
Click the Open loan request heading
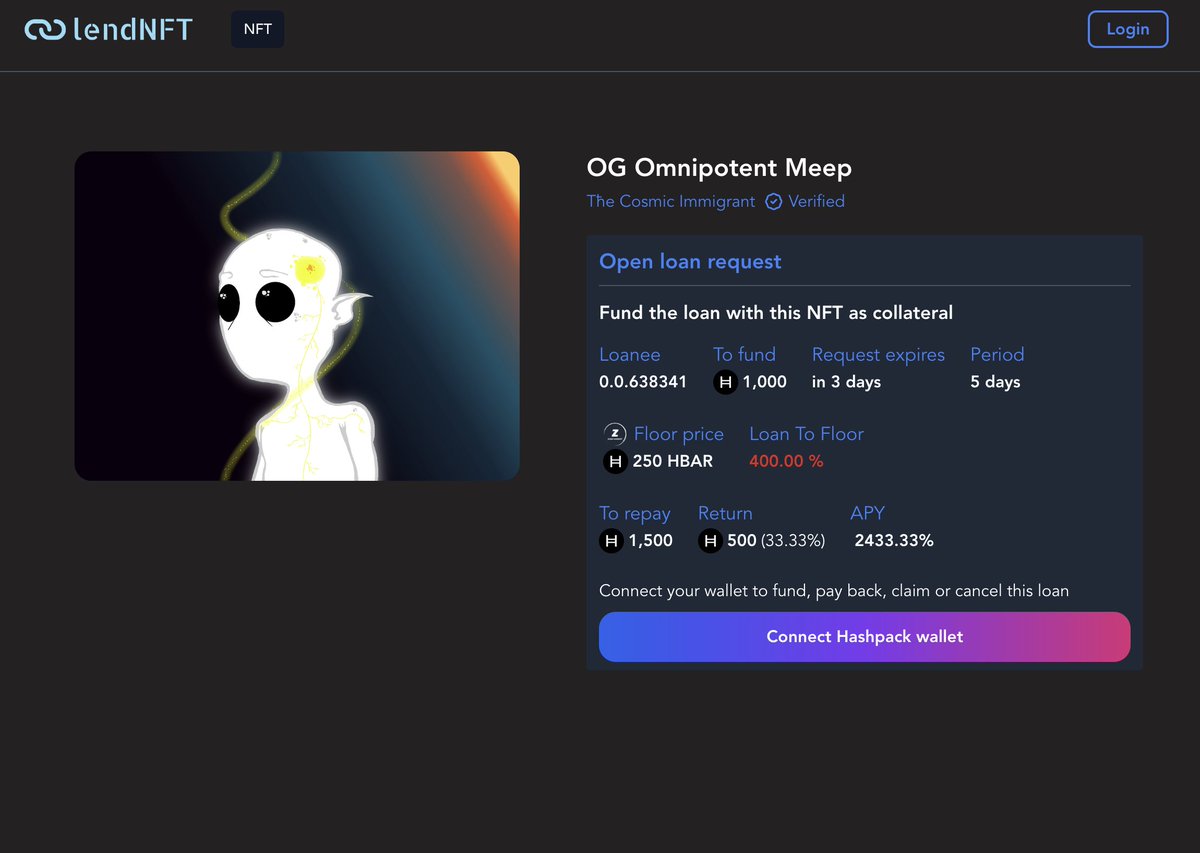coord(690,262)
